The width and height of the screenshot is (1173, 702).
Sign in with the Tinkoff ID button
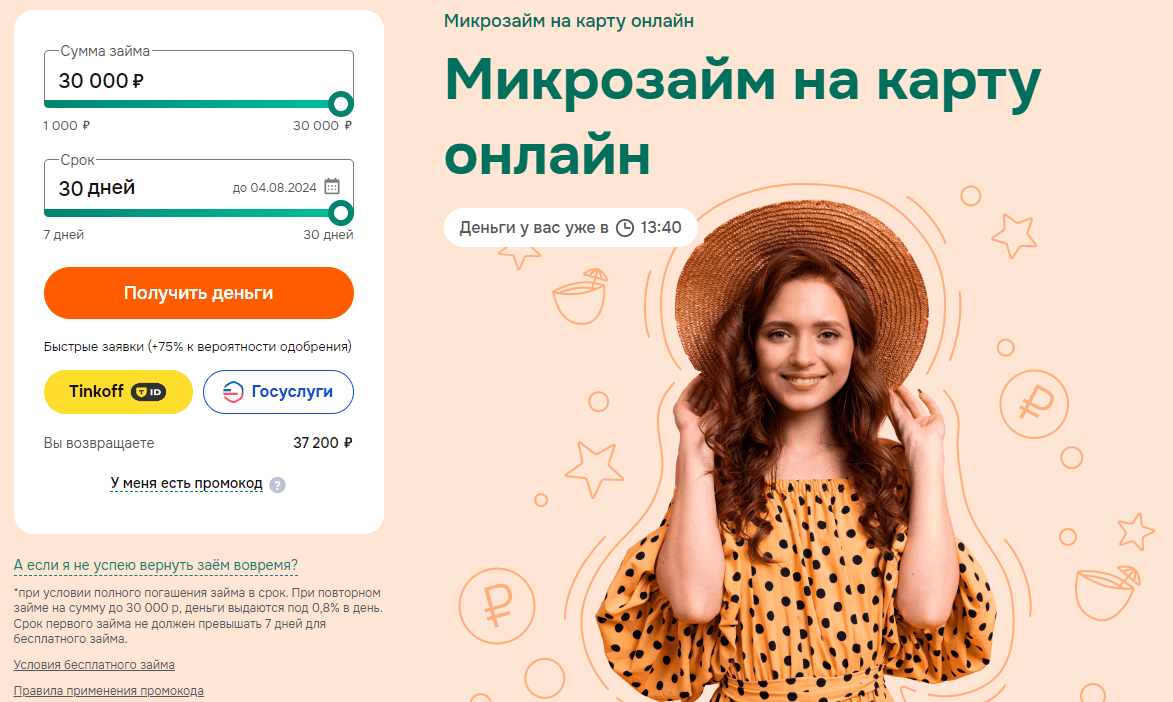[x=118, y=391]
